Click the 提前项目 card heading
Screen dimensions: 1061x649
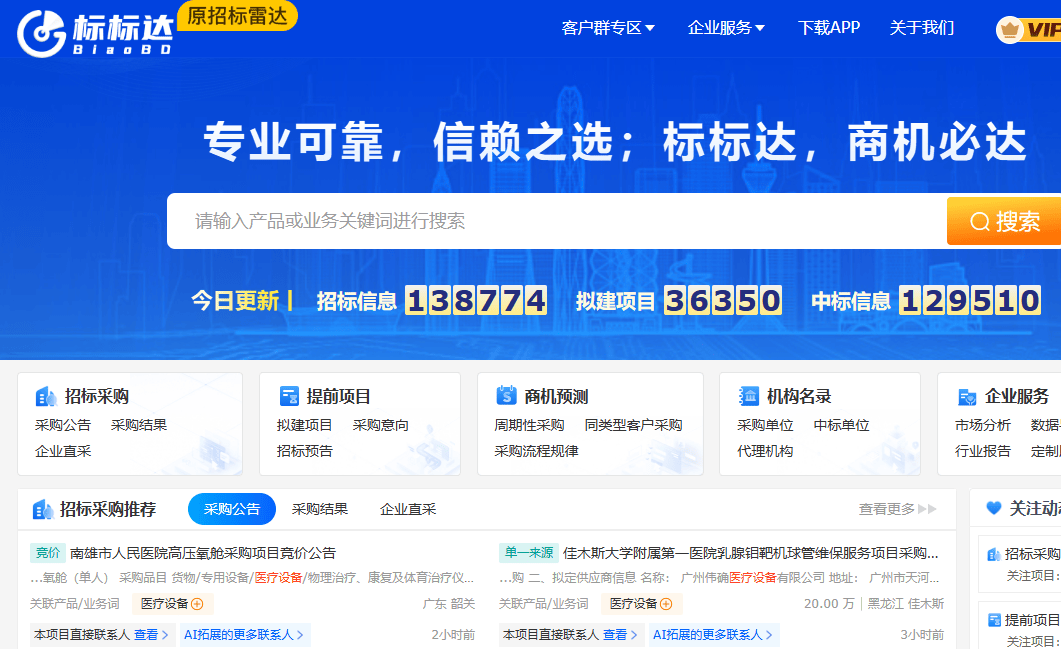(338, 397)
